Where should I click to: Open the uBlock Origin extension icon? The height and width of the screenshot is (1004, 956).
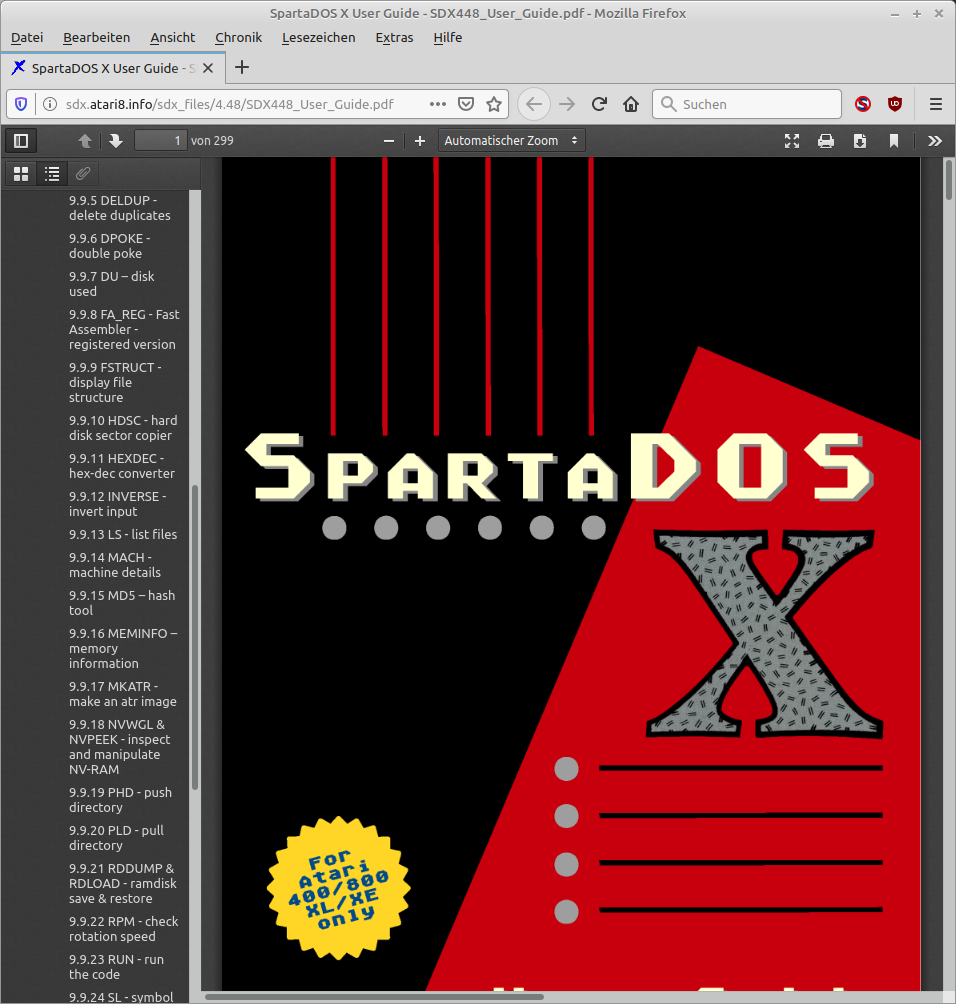tap(895, 104)
